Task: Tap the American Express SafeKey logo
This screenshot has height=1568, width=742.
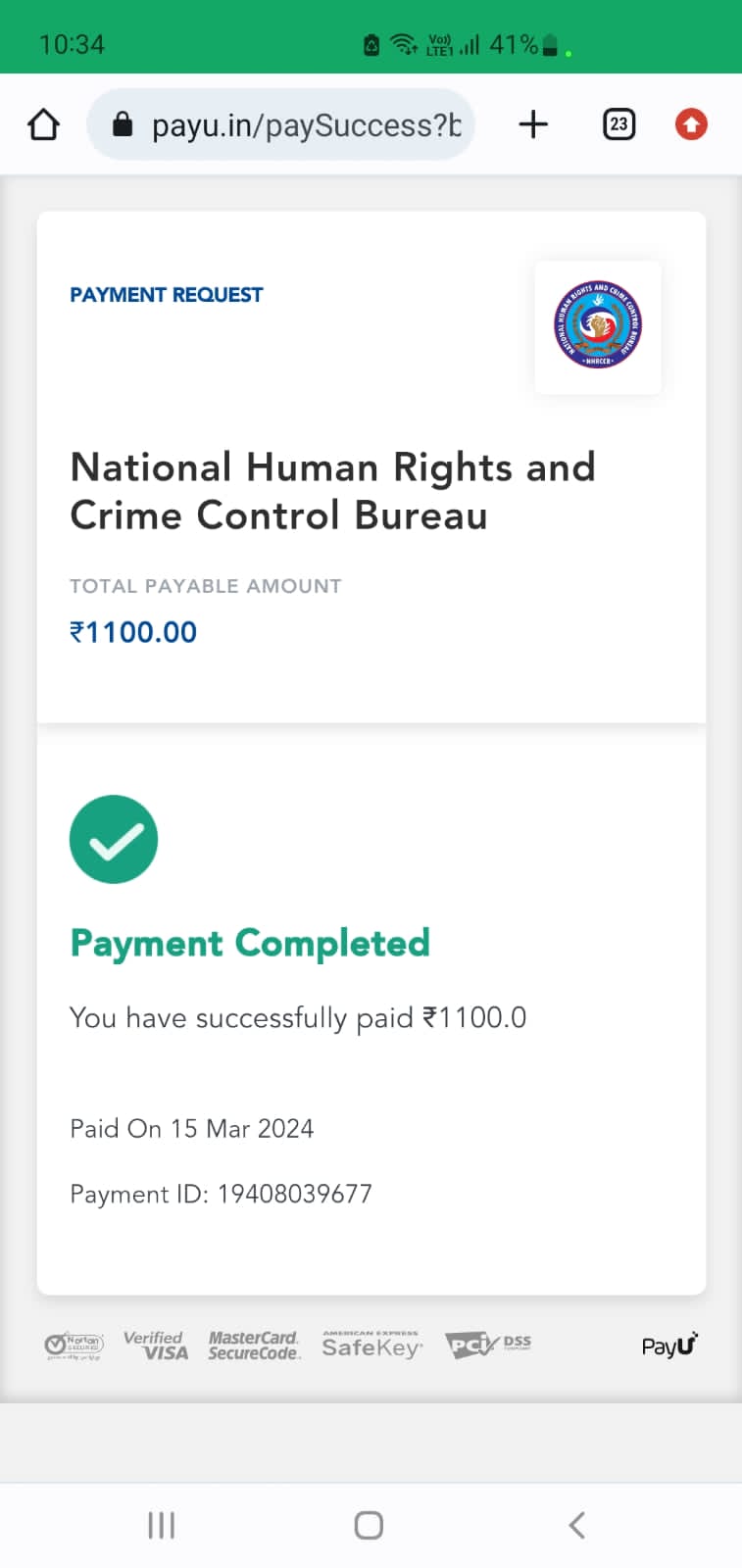Action: (371, 1346)
